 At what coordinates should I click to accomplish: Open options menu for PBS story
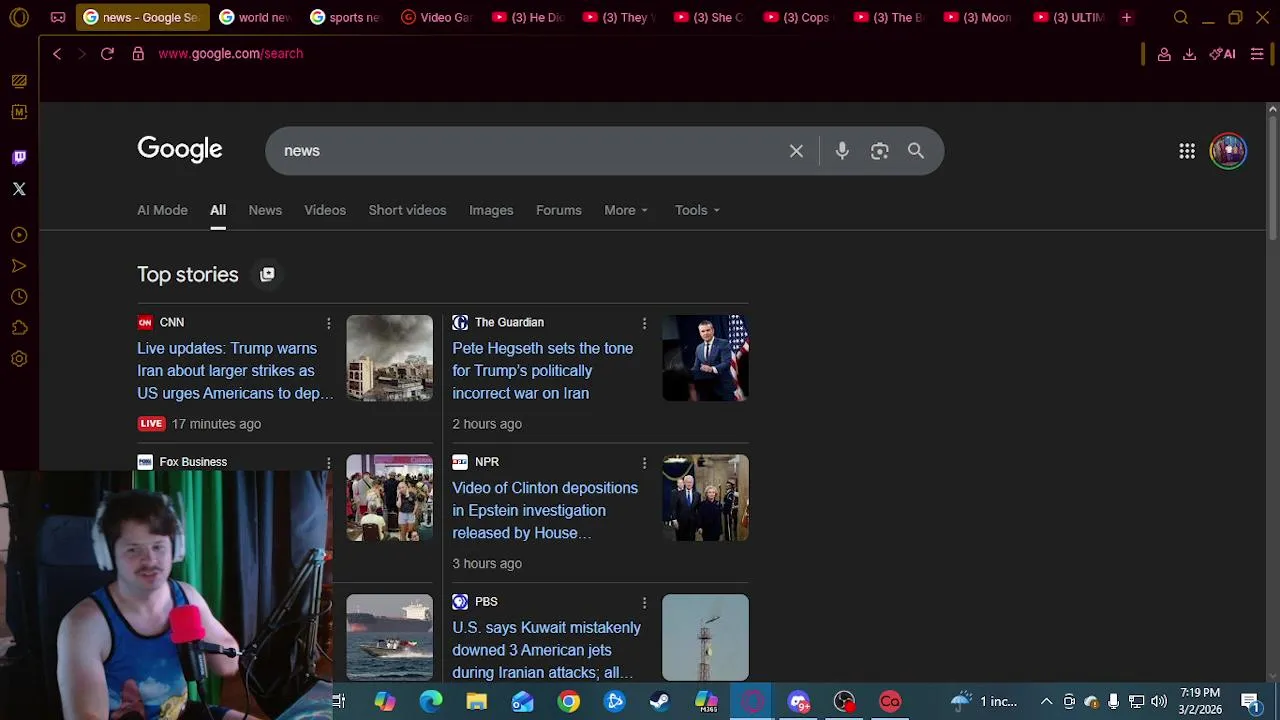644,603
